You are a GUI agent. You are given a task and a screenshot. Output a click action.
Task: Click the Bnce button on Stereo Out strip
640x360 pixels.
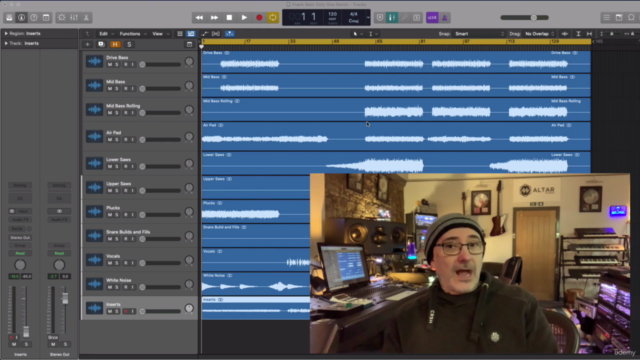(x=53, y=338)
